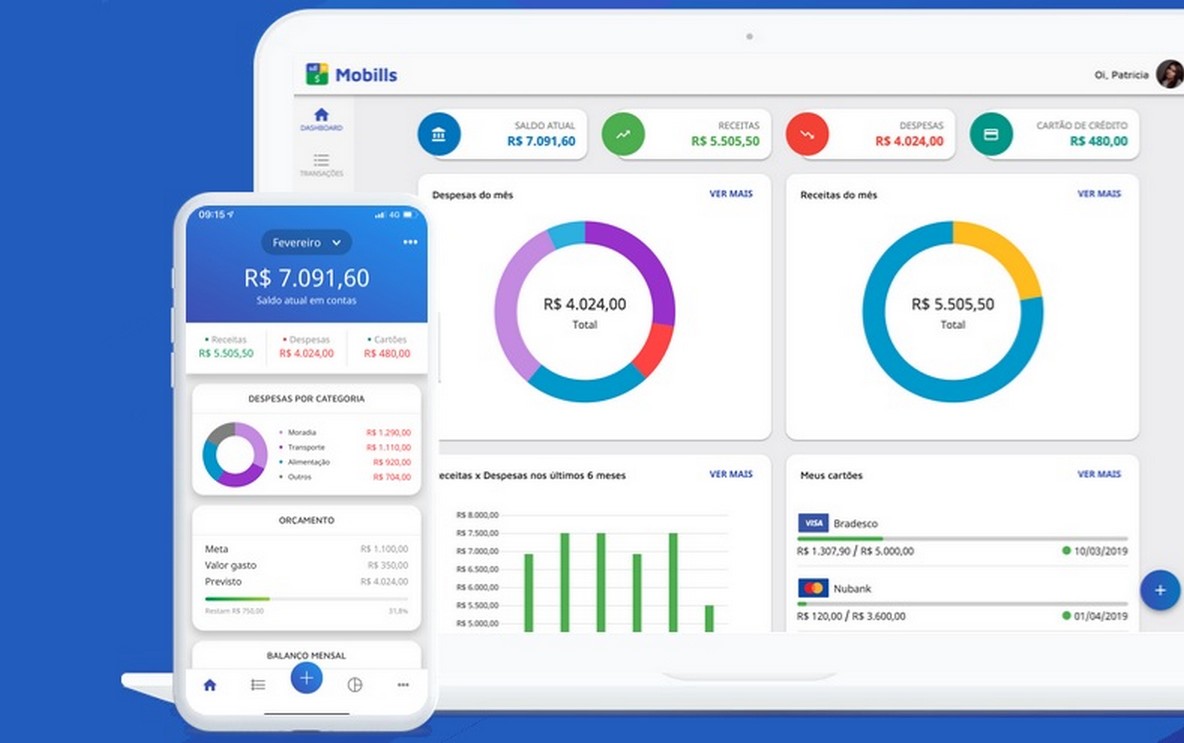Open the three-dots menu in phone header
The image size is (1184, 743).
click(410, 242)
